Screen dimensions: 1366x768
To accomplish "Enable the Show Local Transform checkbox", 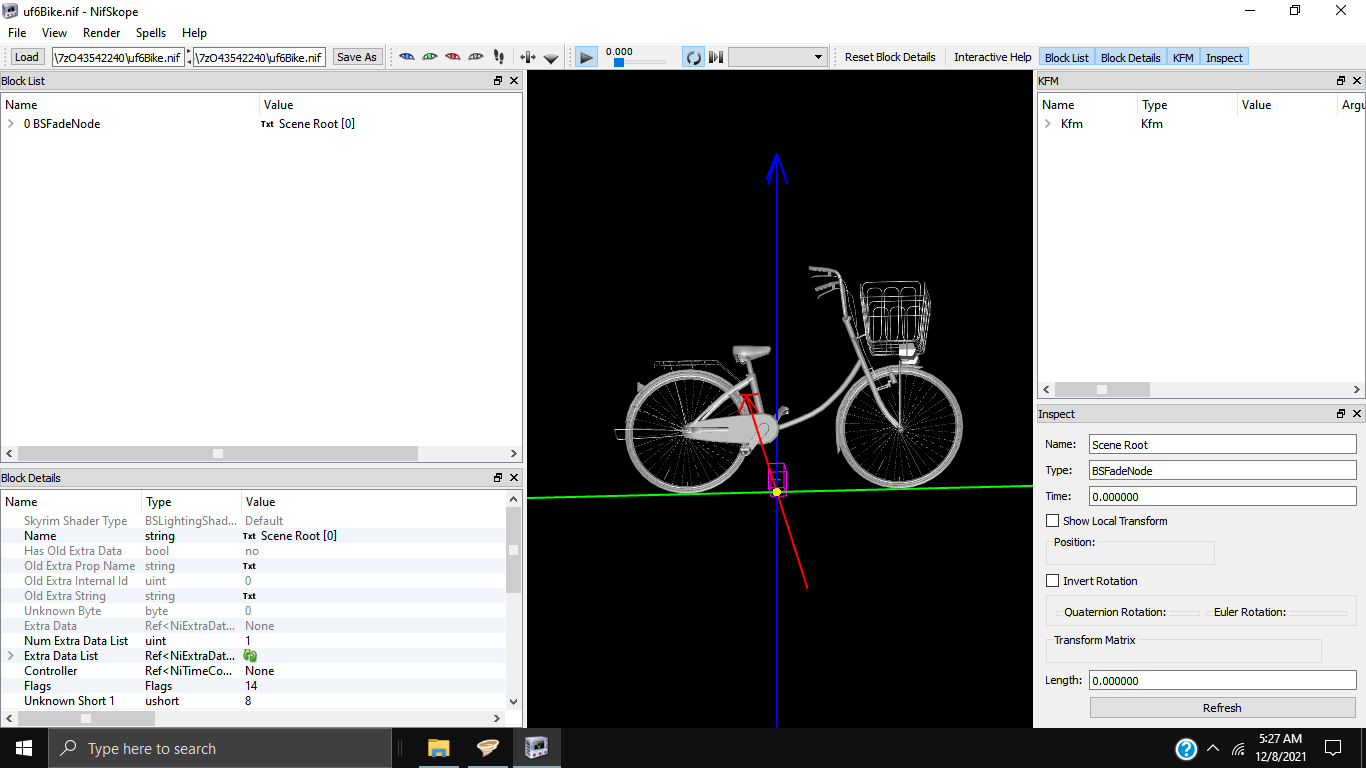I will point(1052,521).
